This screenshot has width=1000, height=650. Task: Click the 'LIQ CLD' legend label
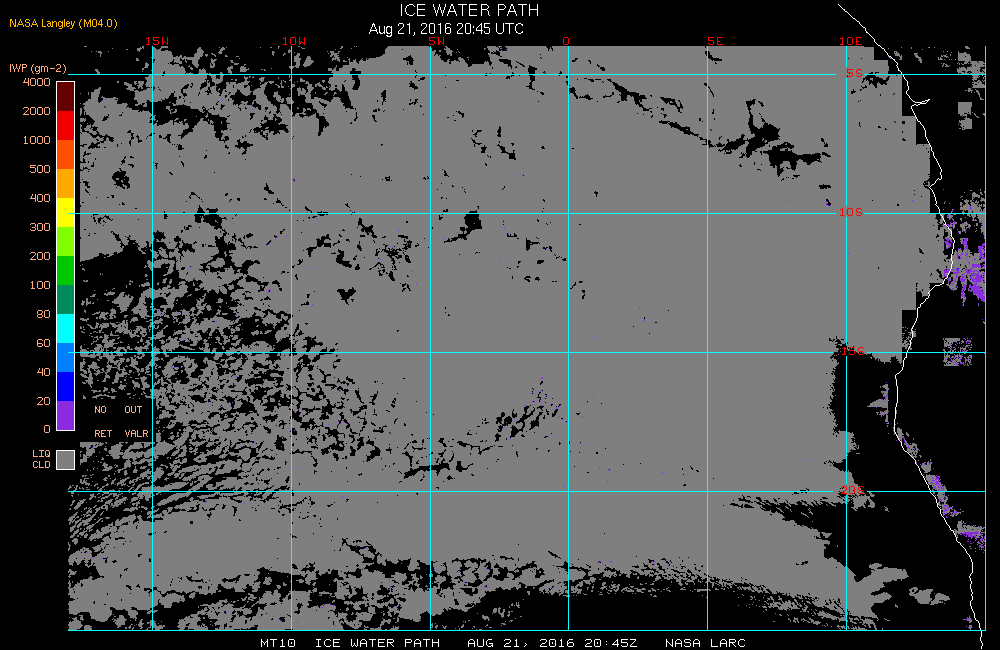point(41,459)
